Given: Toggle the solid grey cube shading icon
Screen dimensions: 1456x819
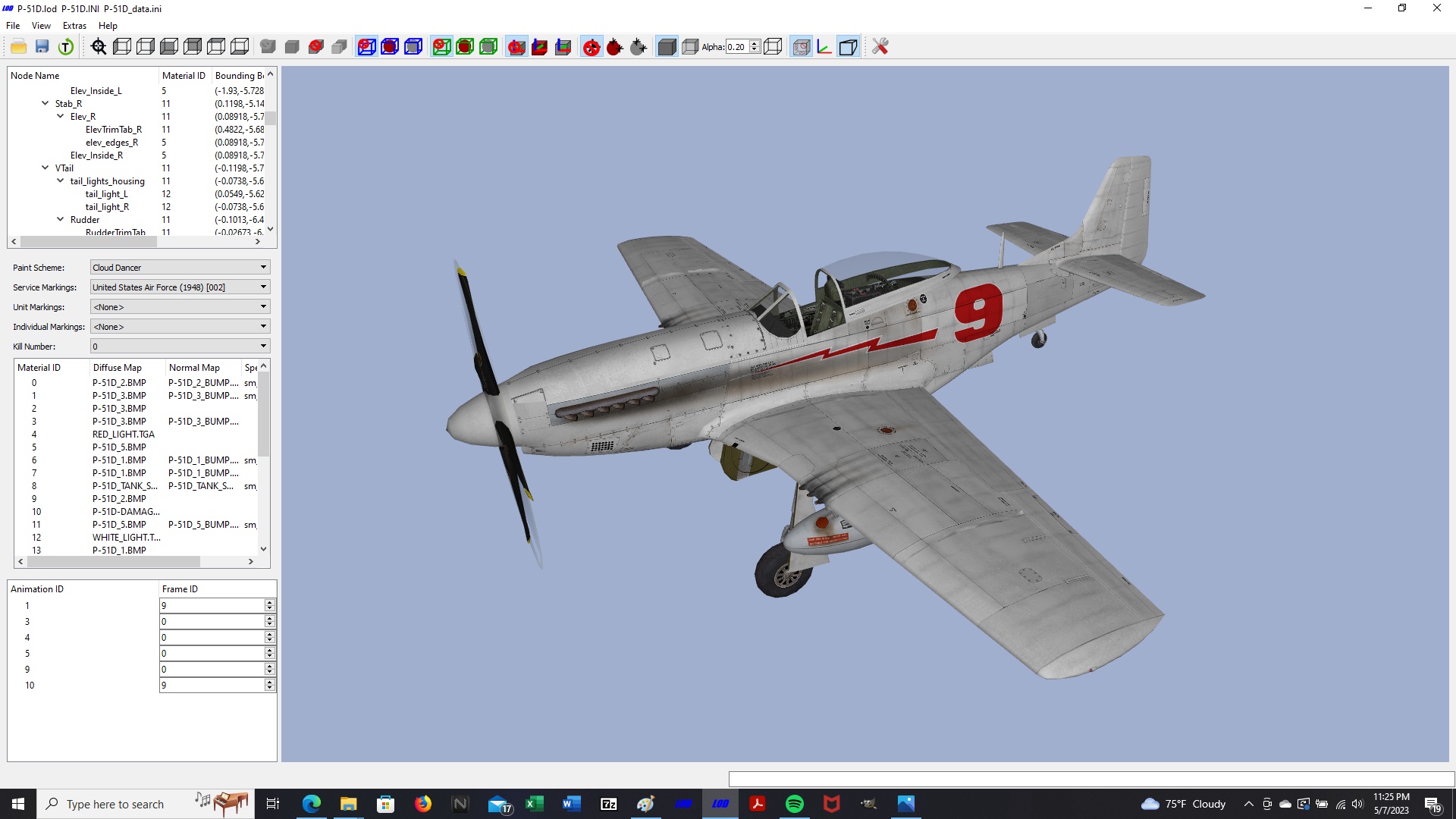Looking at the screenshot, I should (x=667, y=47).
